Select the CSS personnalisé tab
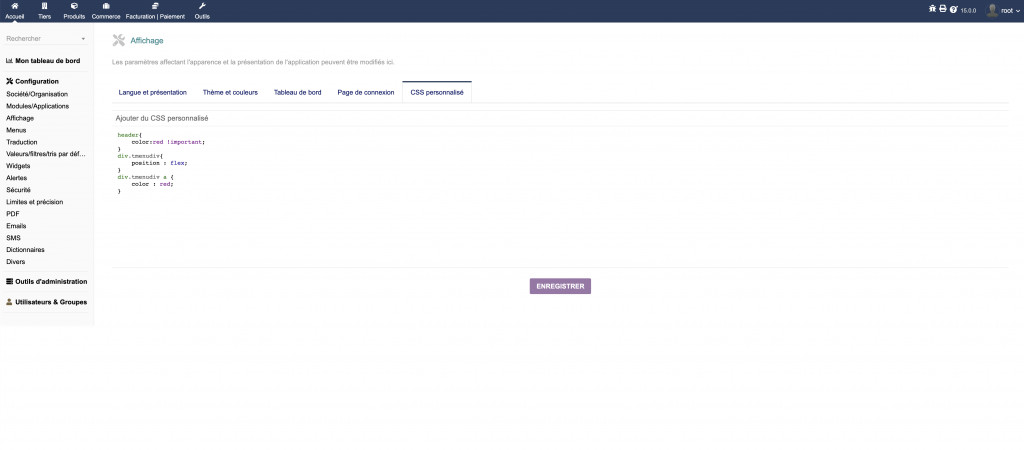The image size is (1024, 450). click(437, 93)
